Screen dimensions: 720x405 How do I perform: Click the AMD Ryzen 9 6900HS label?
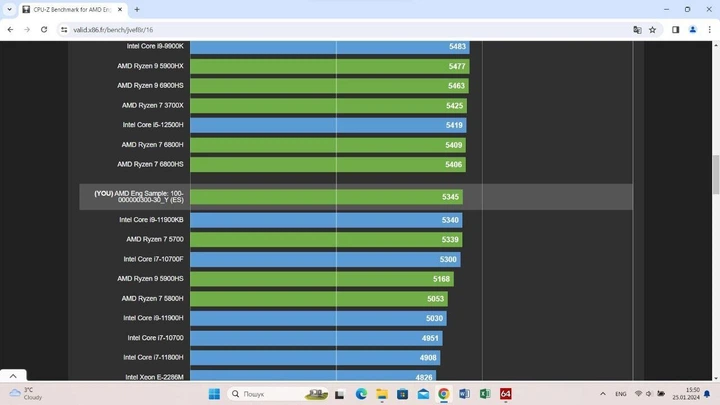coord(150,85)
